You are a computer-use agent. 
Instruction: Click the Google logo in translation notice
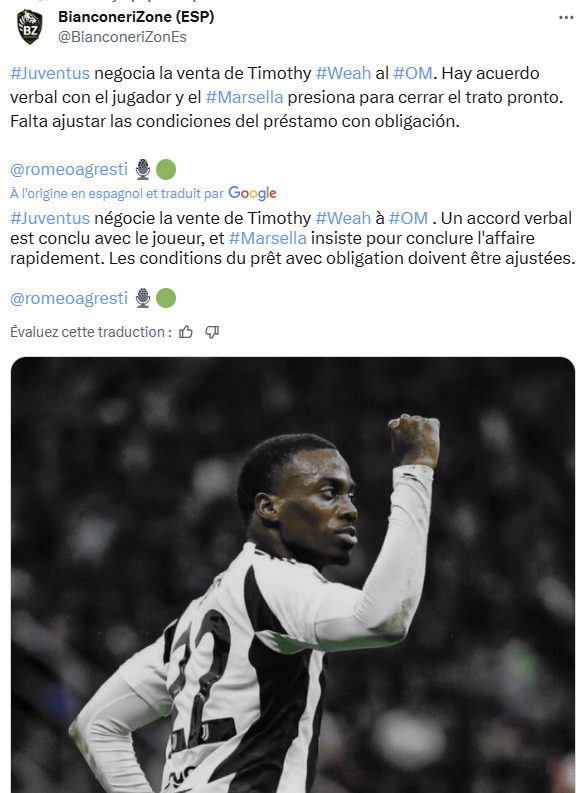point(252,193)
